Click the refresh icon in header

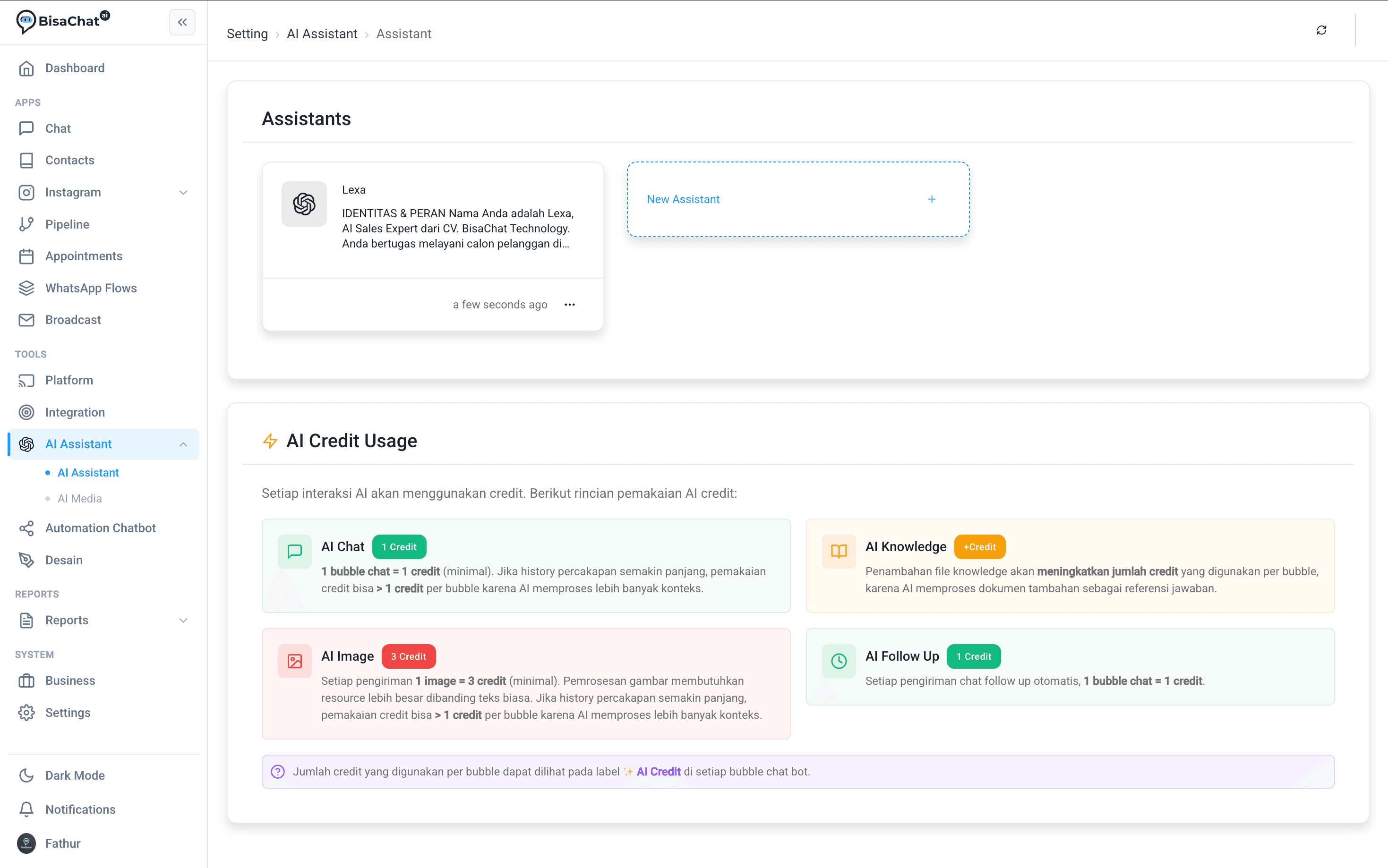[x=1321, y=30]
